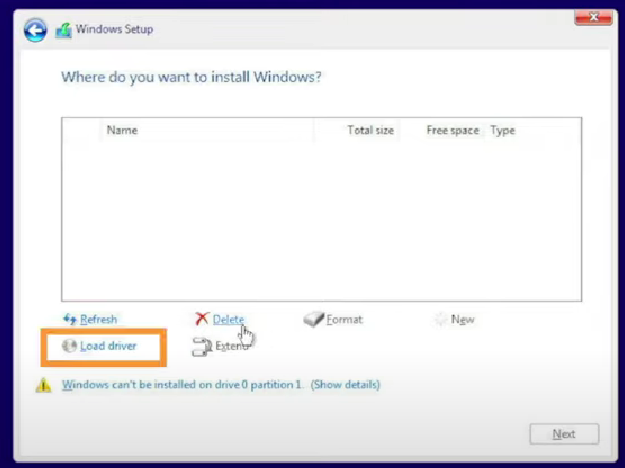Open the Load driver link
625x468 pixels.
click(x=108, y=346)
